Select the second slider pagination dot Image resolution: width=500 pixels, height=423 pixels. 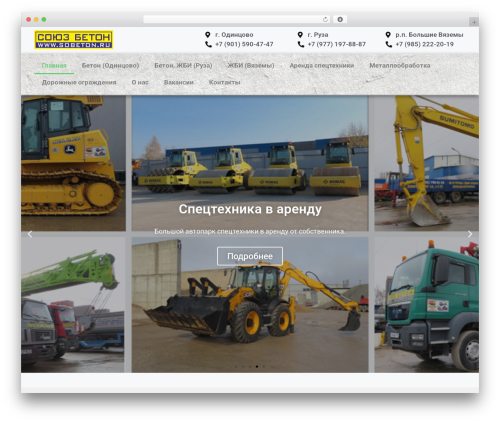243,366
